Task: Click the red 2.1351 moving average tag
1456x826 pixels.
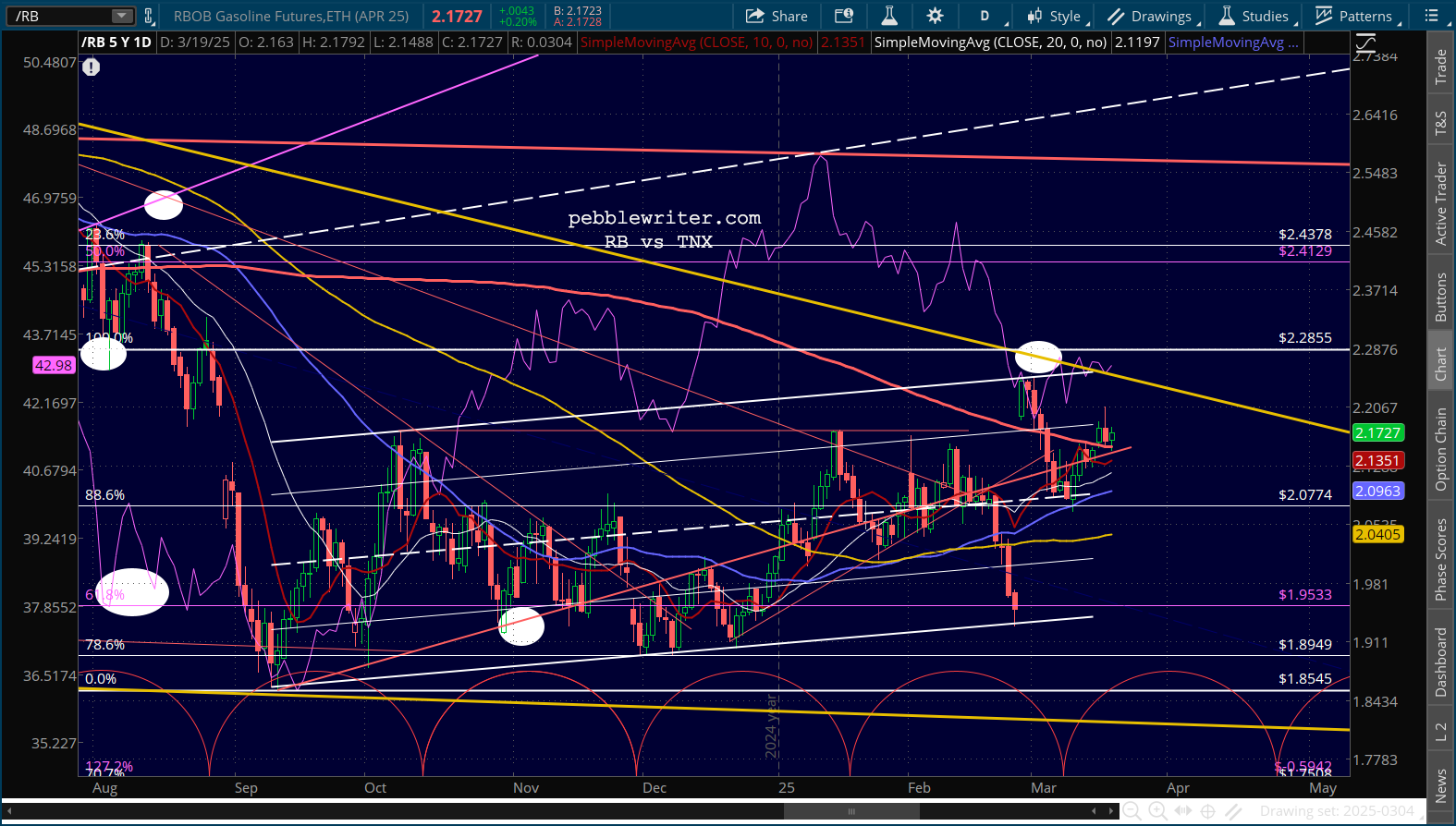Action: point(1377,460)
